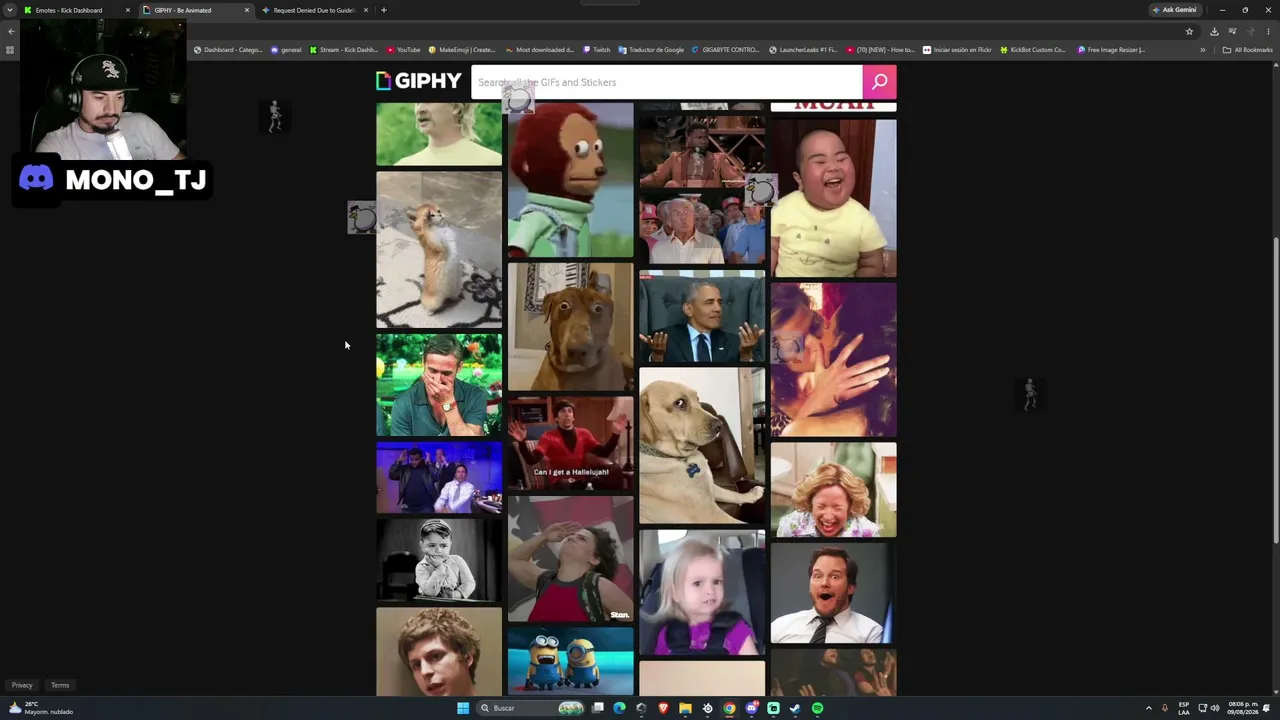Image resolution: width=1280 pixels, height=720 pixels.
Task: Open MakeEmoji | Create bookmark
Action: [462, 50]
